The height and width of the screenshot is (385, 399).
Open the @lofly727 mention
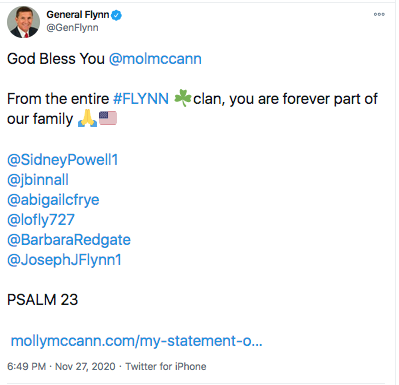[x=41, y=220]
